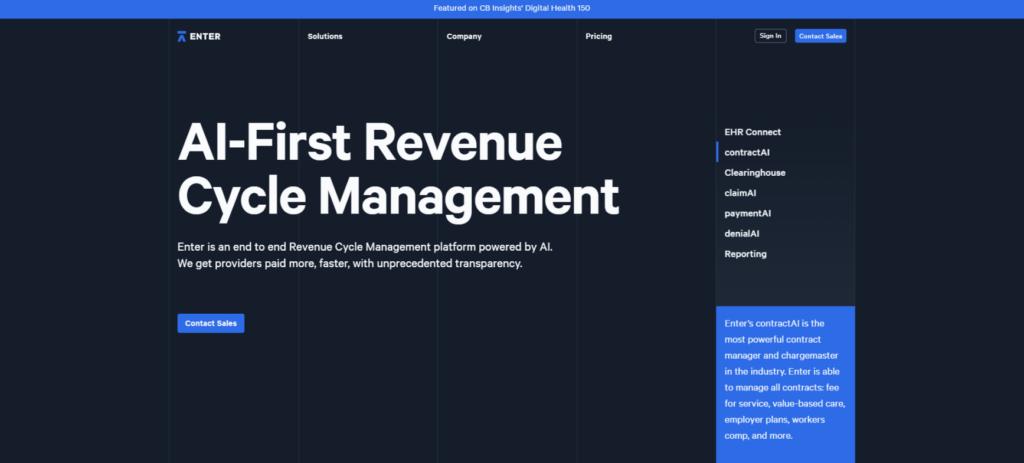Image resolution: width=1024 pixels, height=463 pixels.
Task: Go to the Pricing page
Action: tap(598, 37)
